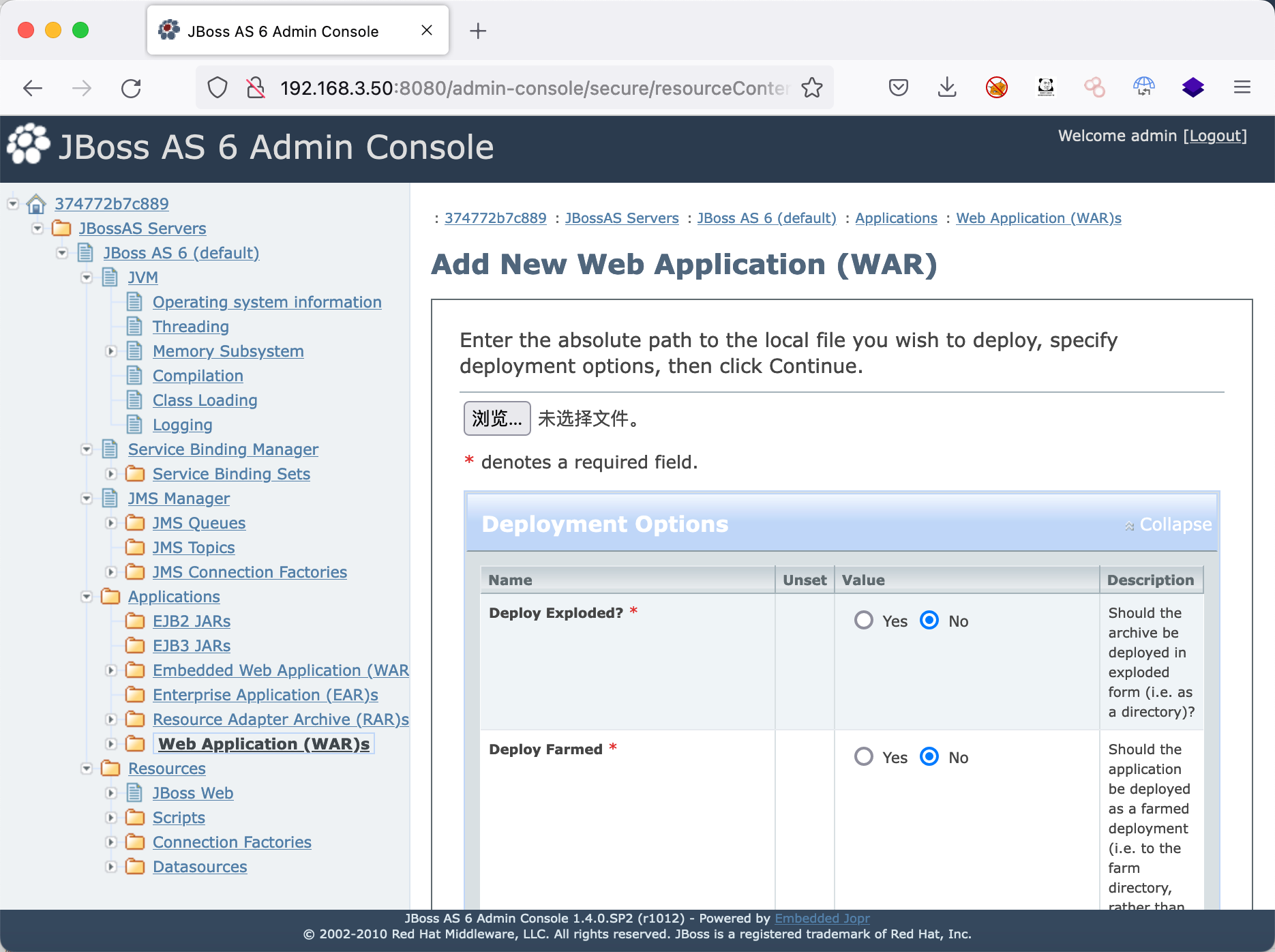The image size is (1275, 952).
Task: Click the home icon beside 374772b7c889
Action: pos(36,204)
